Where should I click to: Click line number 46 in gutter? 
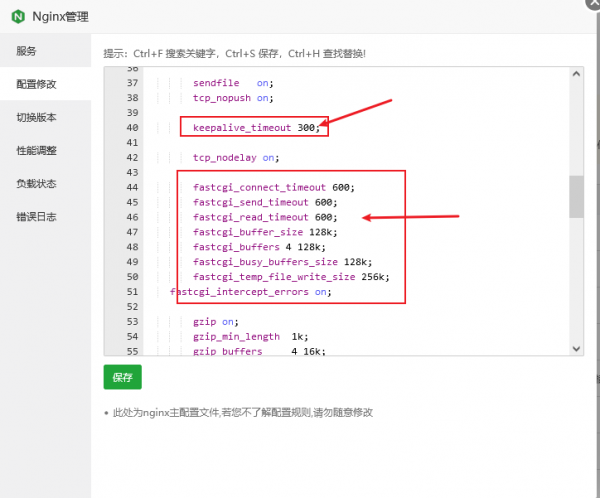pos(132,217)
